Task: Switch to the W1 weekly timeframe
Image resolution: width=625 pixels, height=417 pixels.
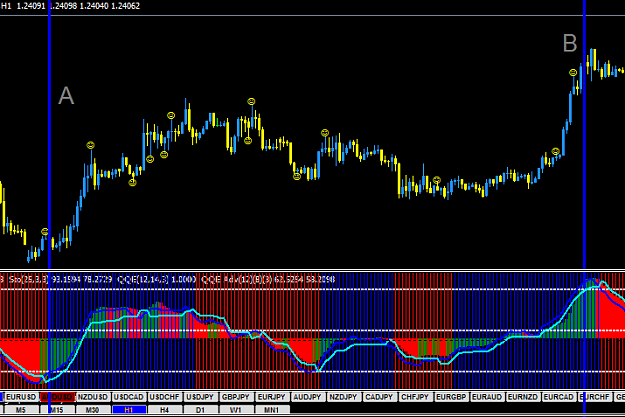Action: tap(236, 409)
